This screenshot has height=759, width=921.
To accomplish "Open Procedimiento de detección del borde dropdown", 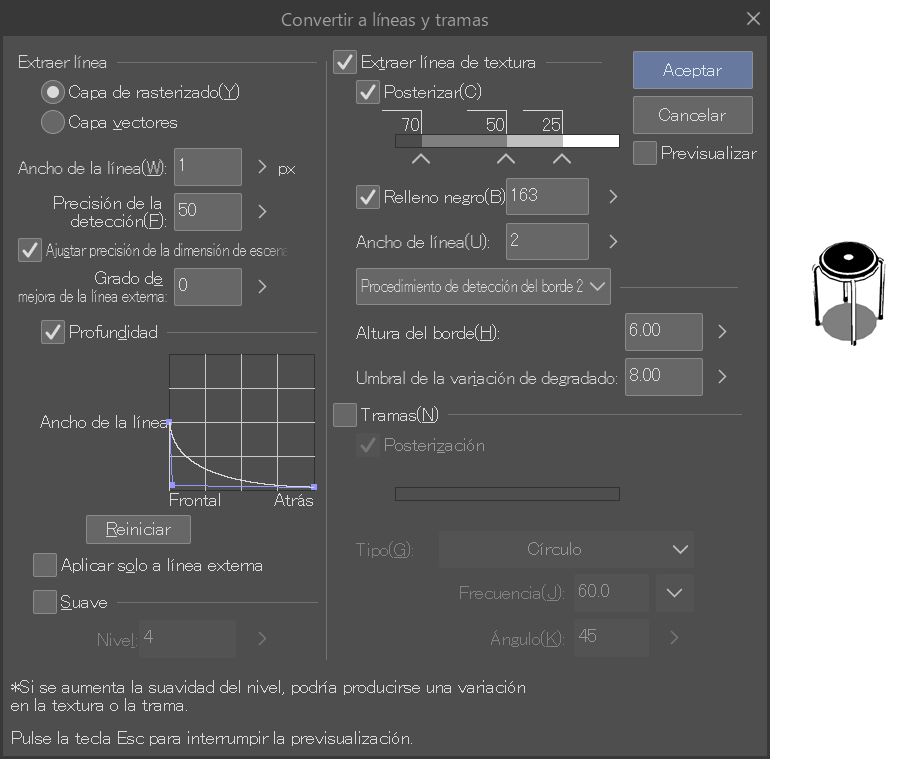I will 484,286.
